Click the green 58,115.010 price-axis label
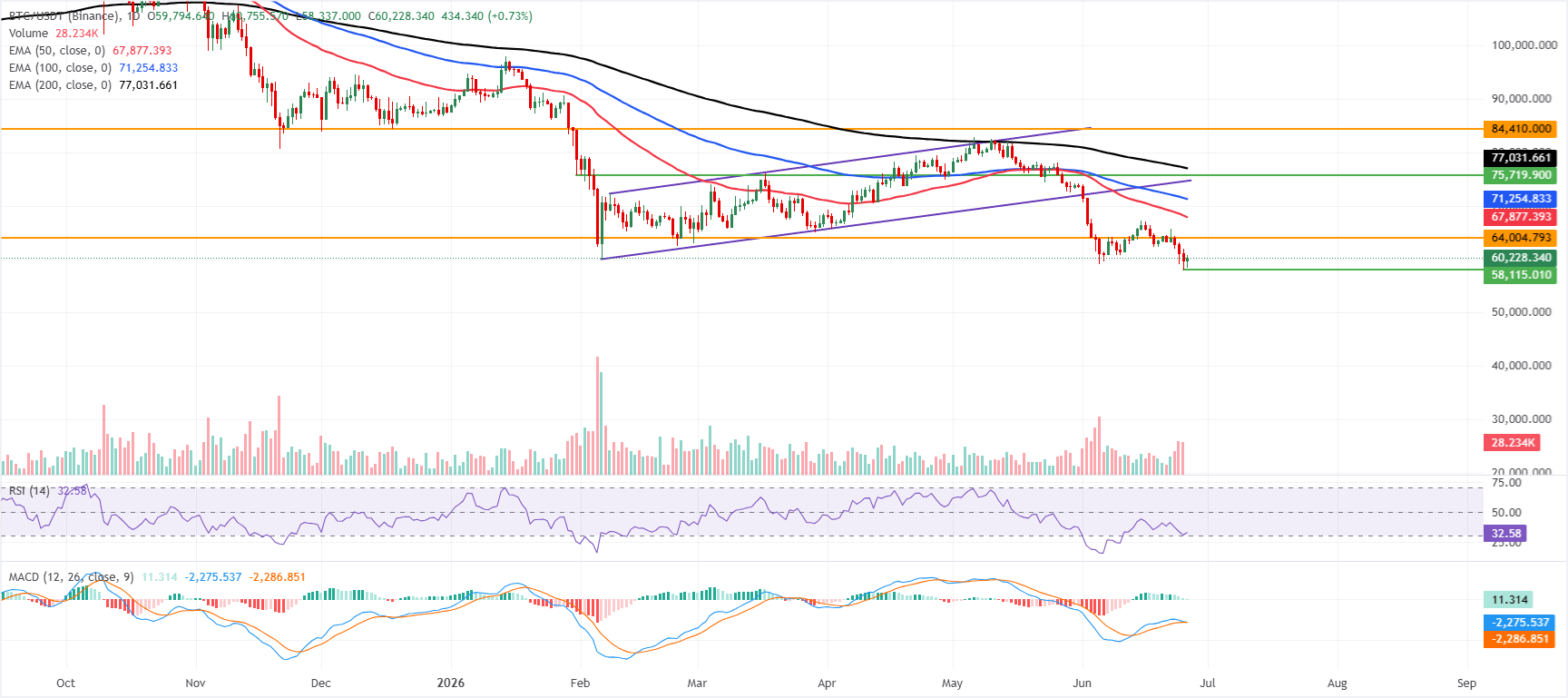 1520,275
